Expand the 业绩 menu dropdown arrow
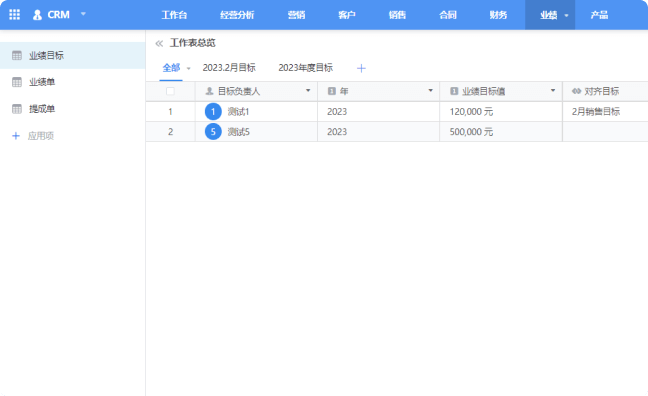Screen dimensions: 648x396 pos(566,16)
